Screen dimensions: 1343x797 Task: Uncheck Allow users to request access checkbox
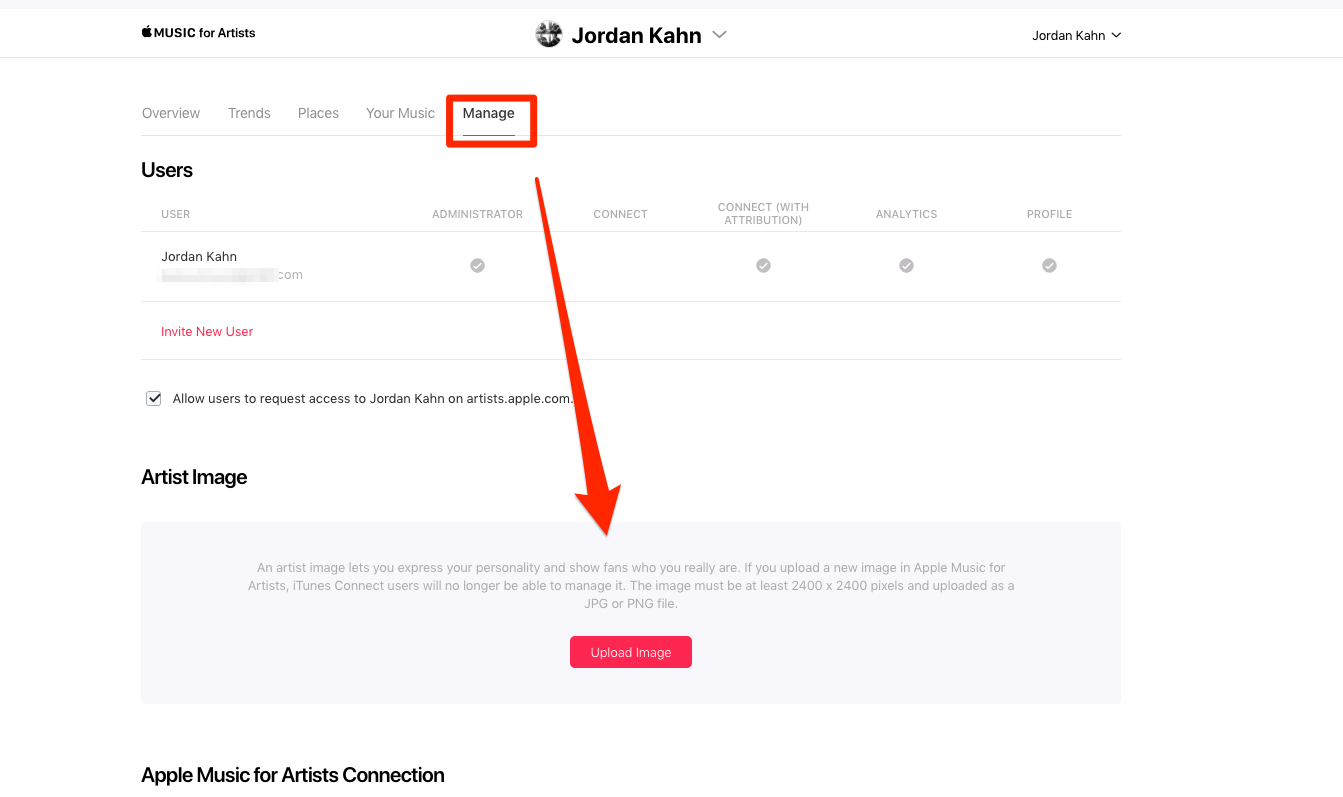(x=154, y=398)
